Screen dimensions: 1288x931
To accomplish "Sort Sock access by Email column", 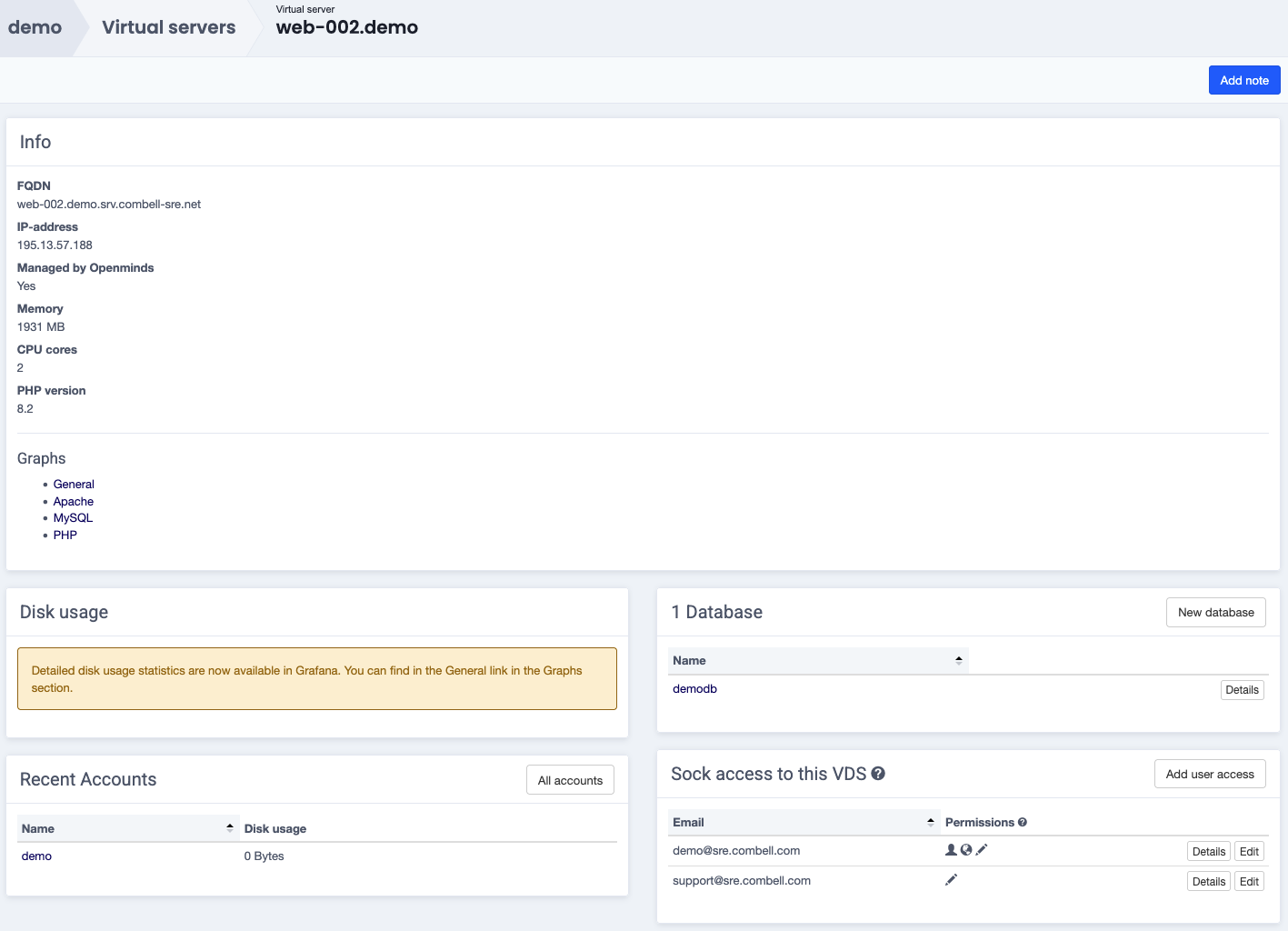I will [930, 822].
